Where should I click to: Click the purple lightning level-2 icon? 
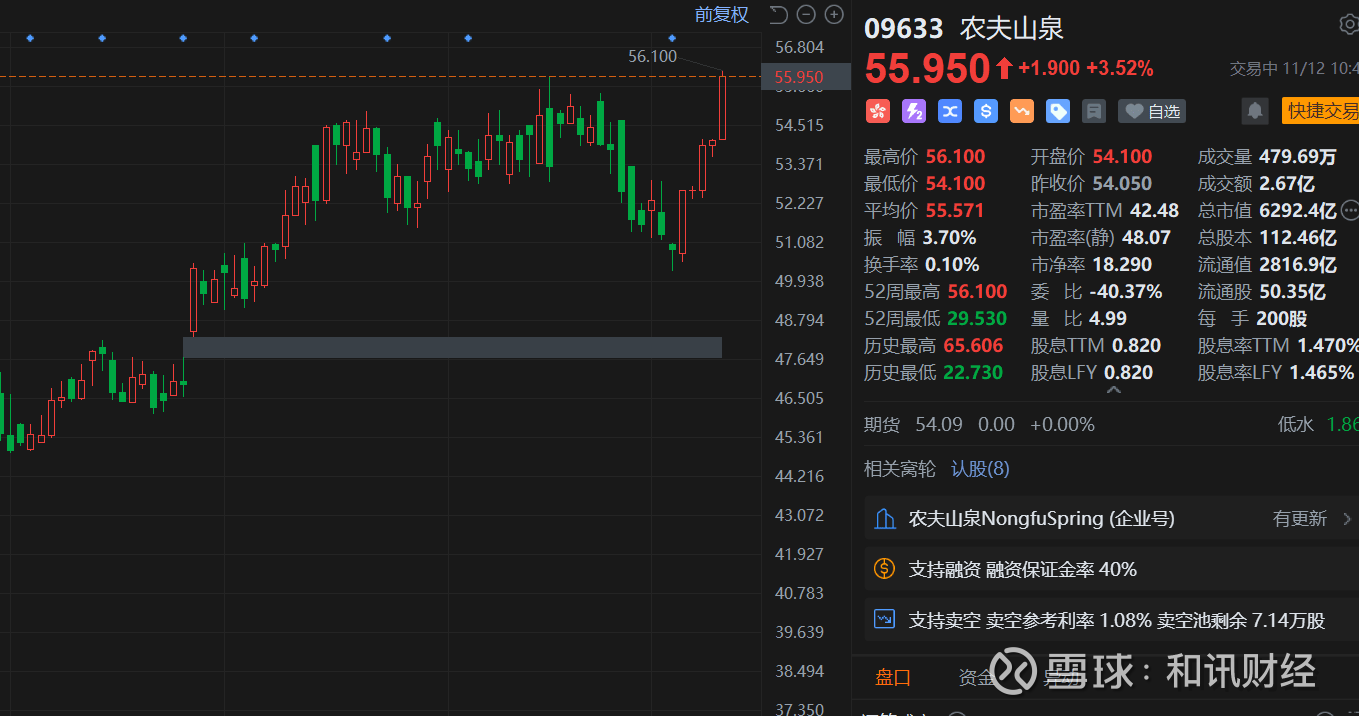[914, 111]
